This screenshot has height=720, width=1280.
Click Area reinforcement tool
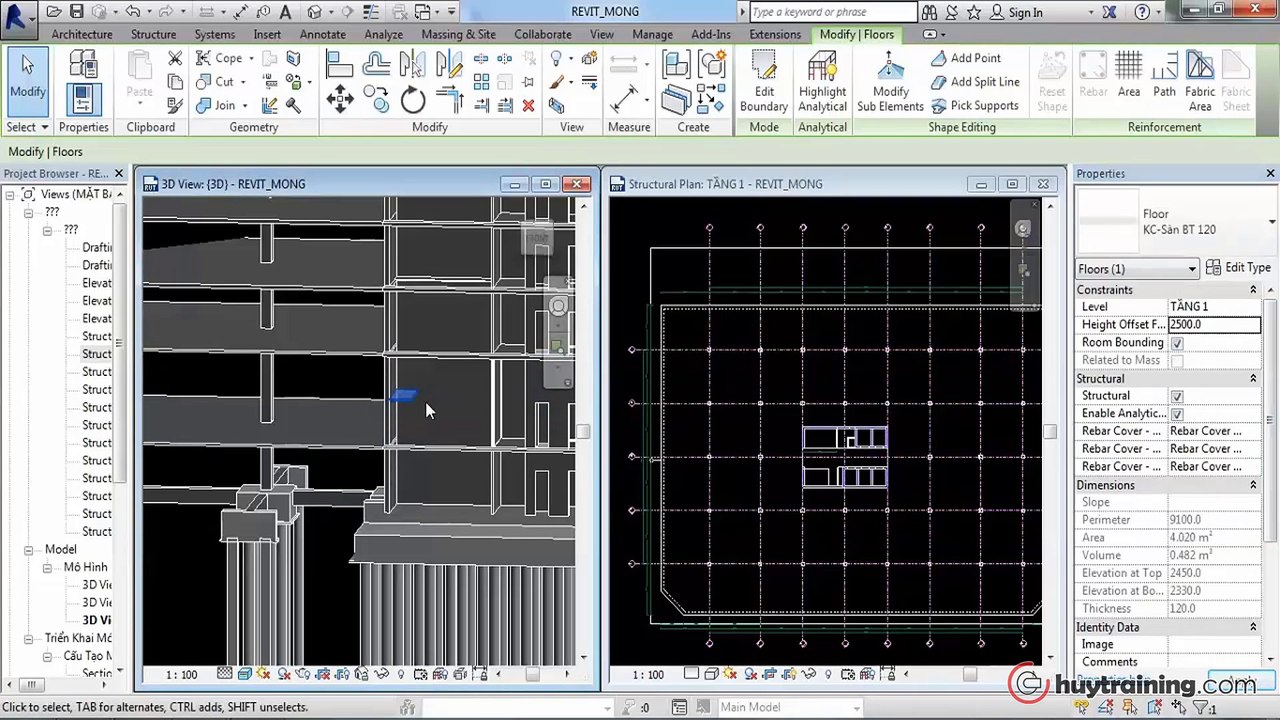(x=1129, y=76)
